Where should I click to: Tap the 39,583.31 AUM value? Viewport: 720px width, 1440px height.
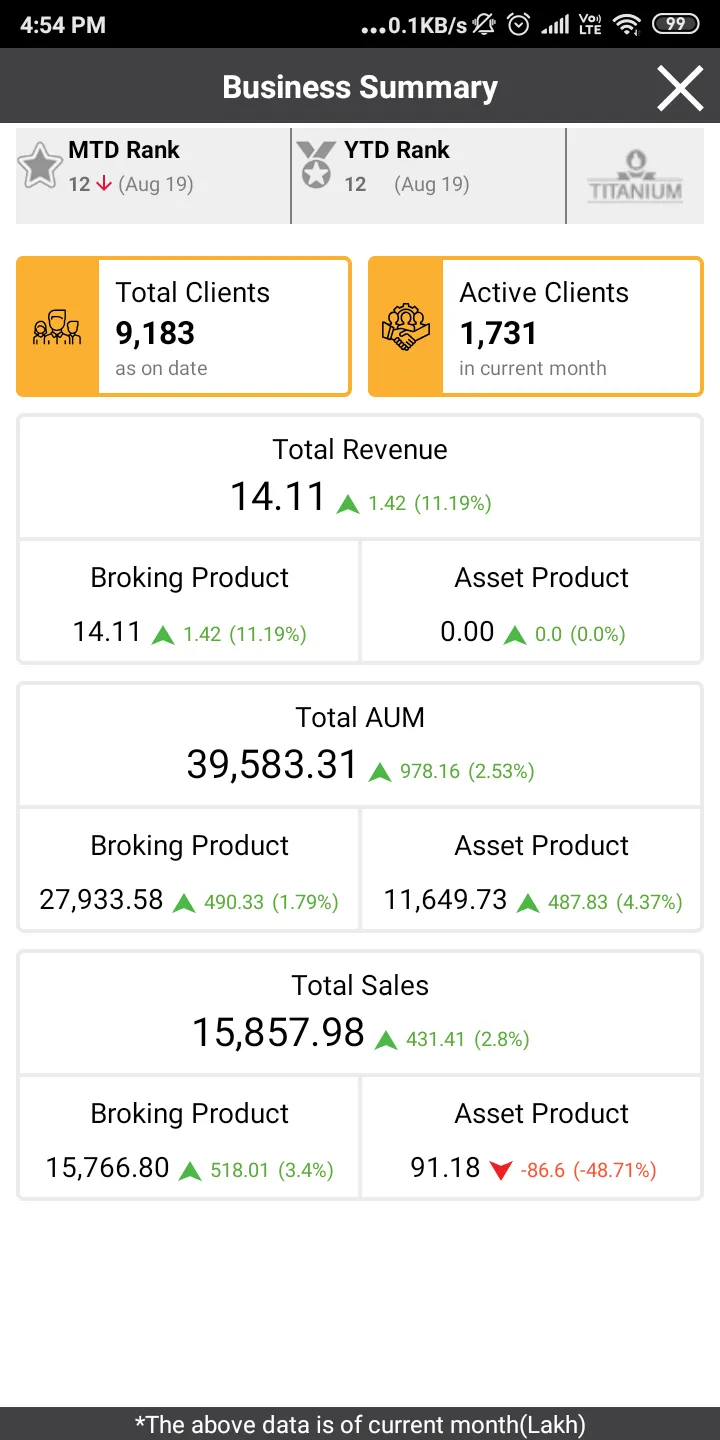pos(272,765)
